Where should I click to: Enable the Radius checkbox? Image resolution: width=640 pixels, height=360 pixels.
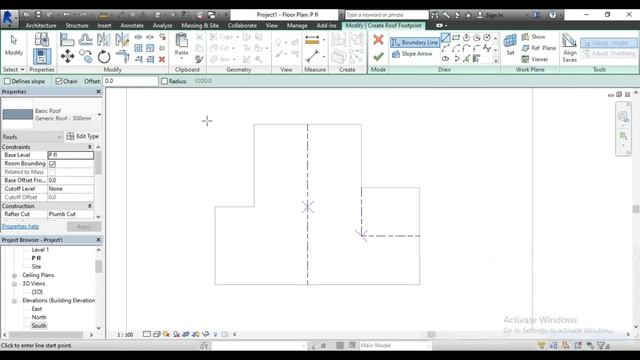pos(164,81)
